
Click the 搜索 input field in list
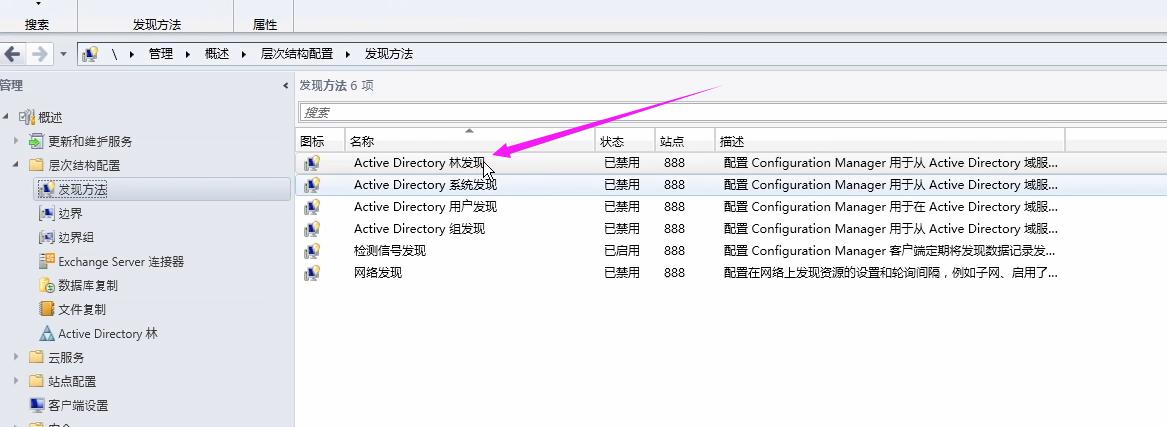coord(732,112)
